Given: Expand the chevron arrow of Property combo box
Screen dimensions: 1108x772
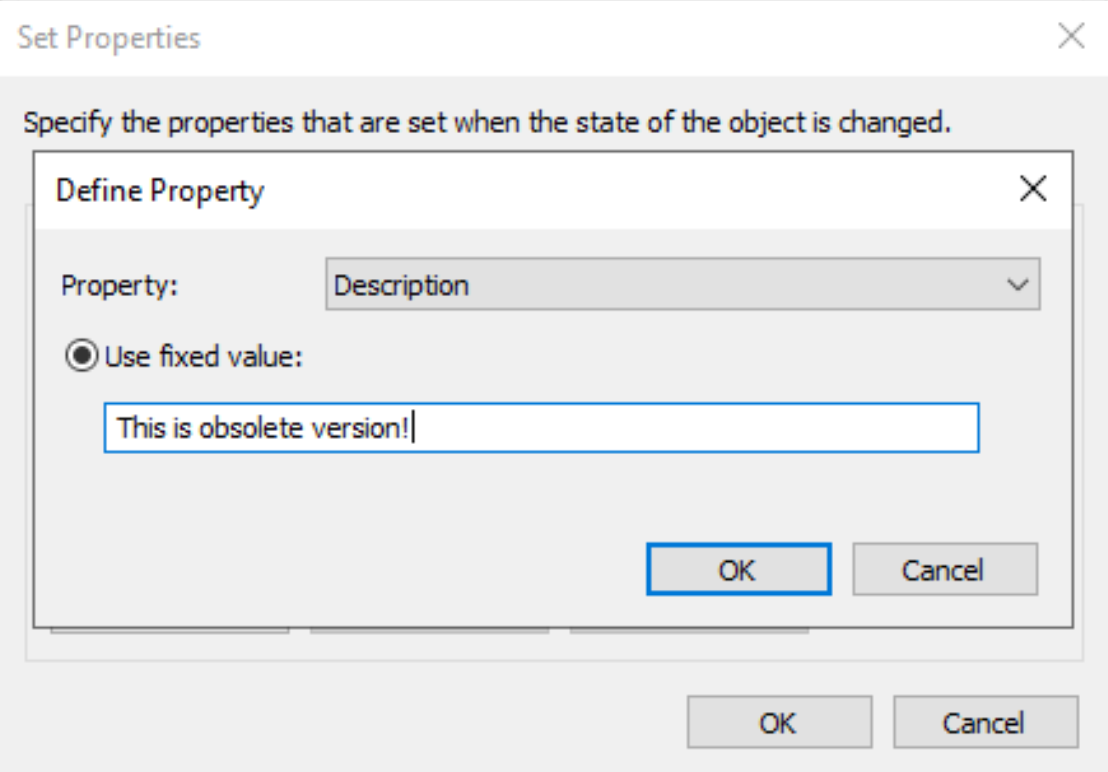Looking at the screenshot, I should click(1018, 285).
